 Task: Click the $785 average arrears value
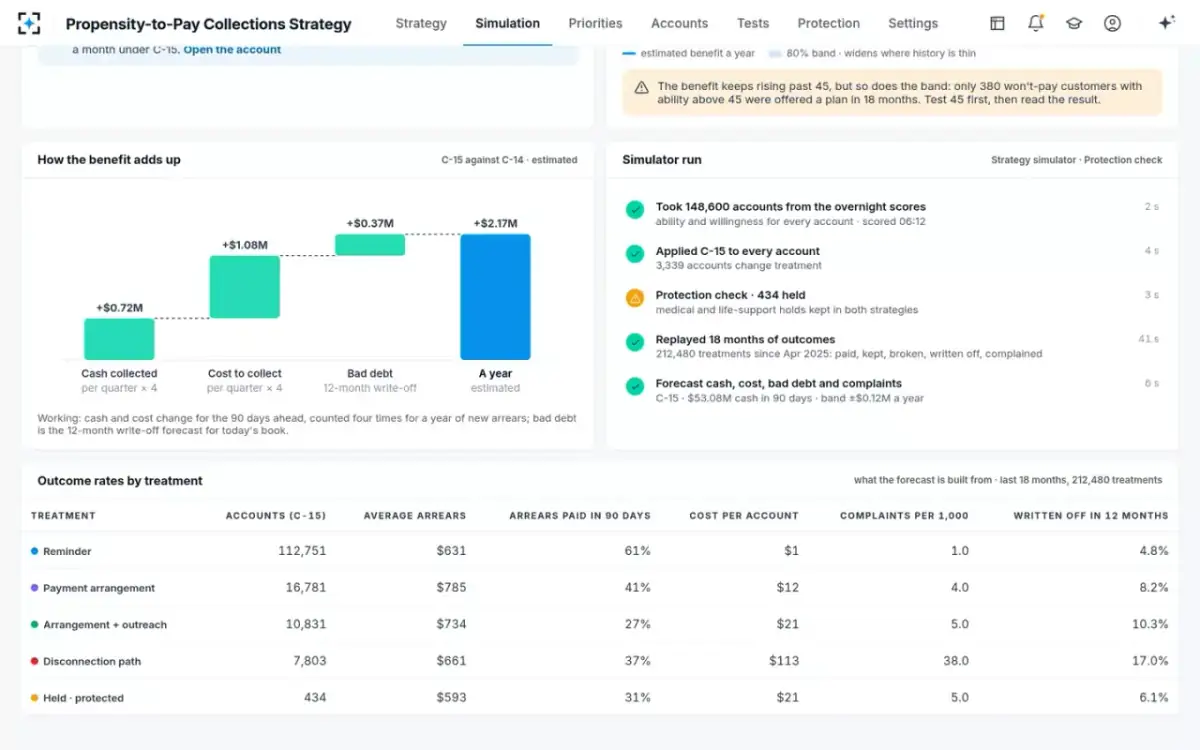[451, 588]
